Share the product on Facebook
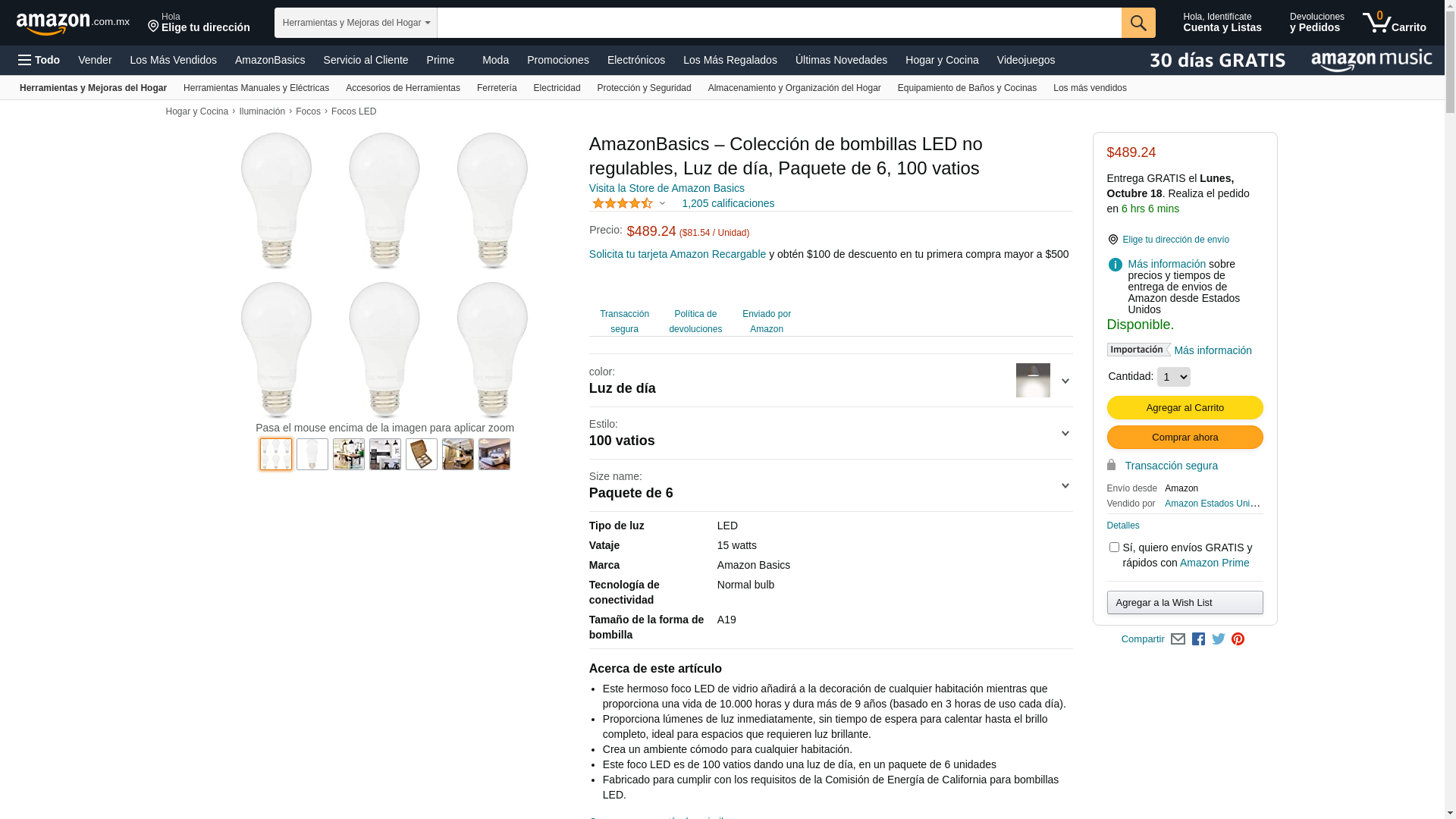1456x819 pixels. tap(1198, 639)
